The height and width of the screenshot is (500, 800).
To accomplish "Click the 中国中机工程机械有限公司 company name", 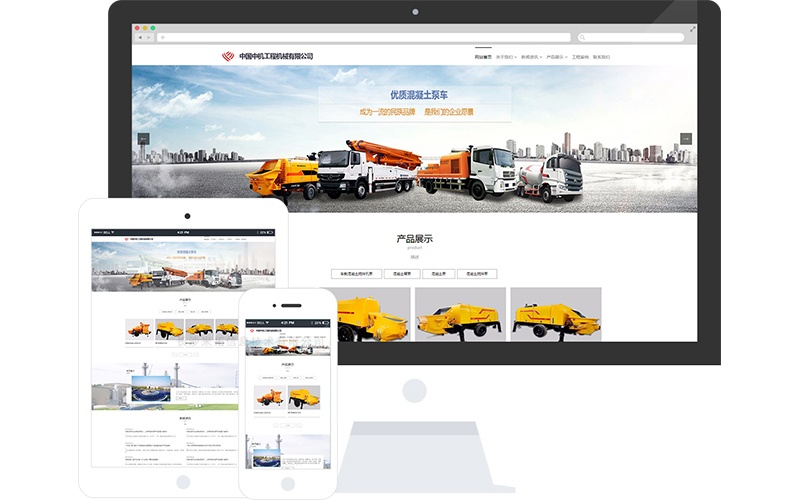I will click(x=276, y=57).
